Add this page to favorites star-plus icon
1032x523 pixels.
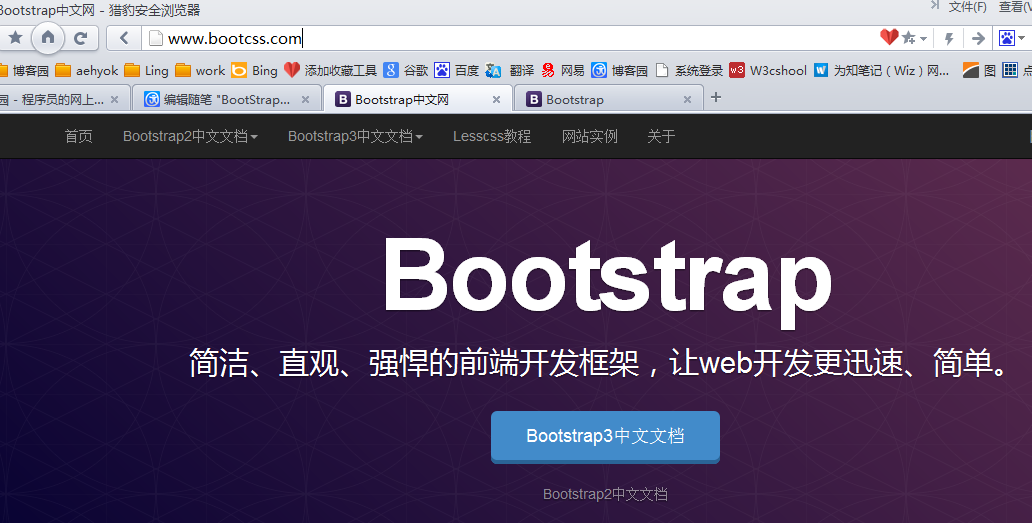coord(909,38)
